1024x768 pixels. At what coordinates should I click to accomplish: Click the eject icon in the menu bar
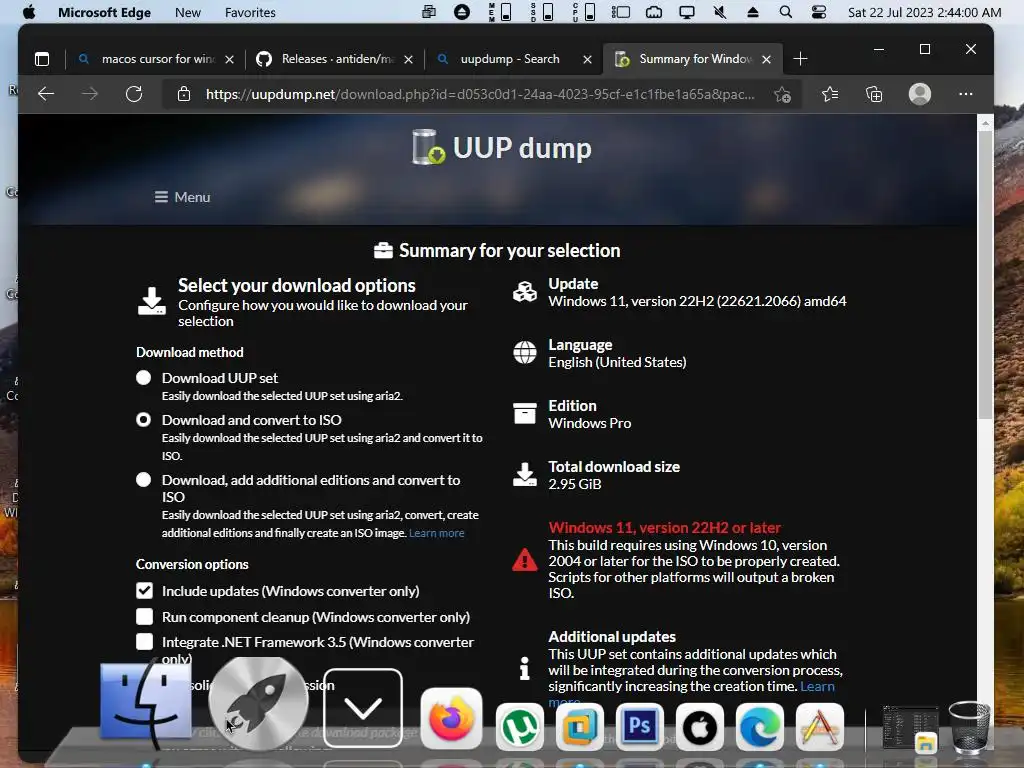click(752, 12)
